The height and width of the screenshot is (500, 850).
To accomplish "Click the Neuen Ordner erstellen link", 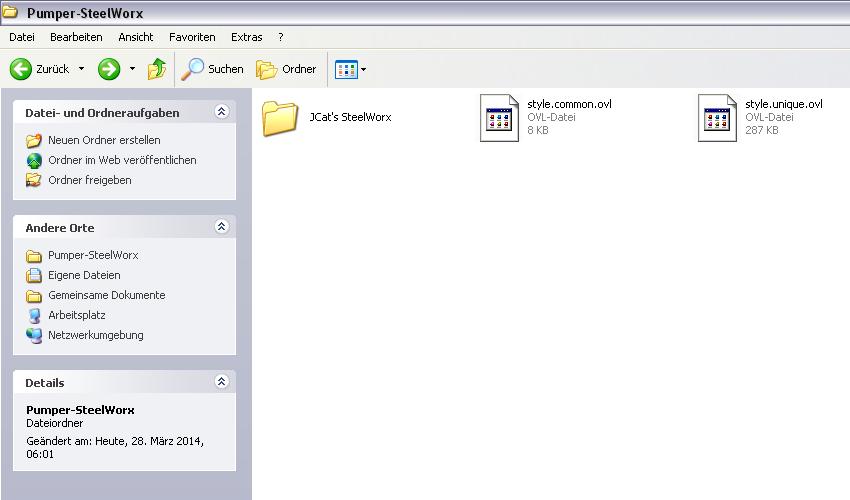I will (104, 140).
